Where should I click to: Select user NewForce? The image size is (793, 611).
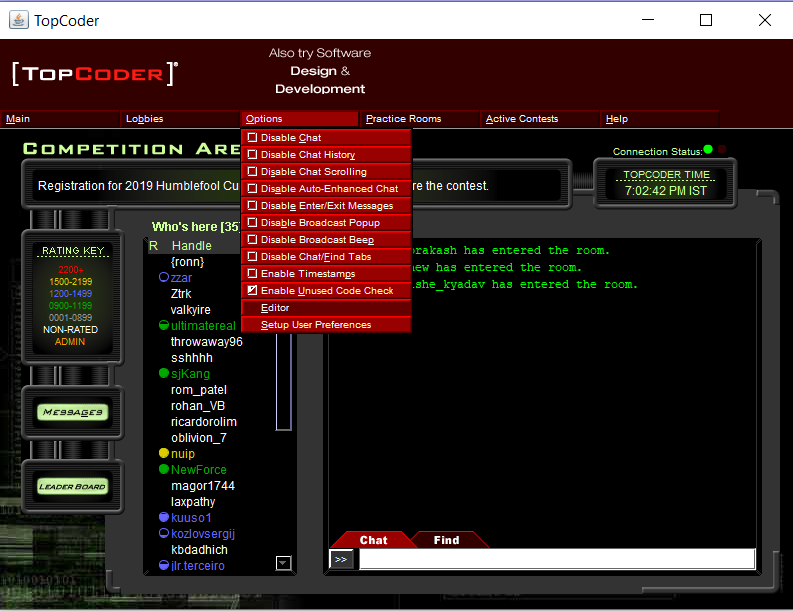click(x=199, y=470)
